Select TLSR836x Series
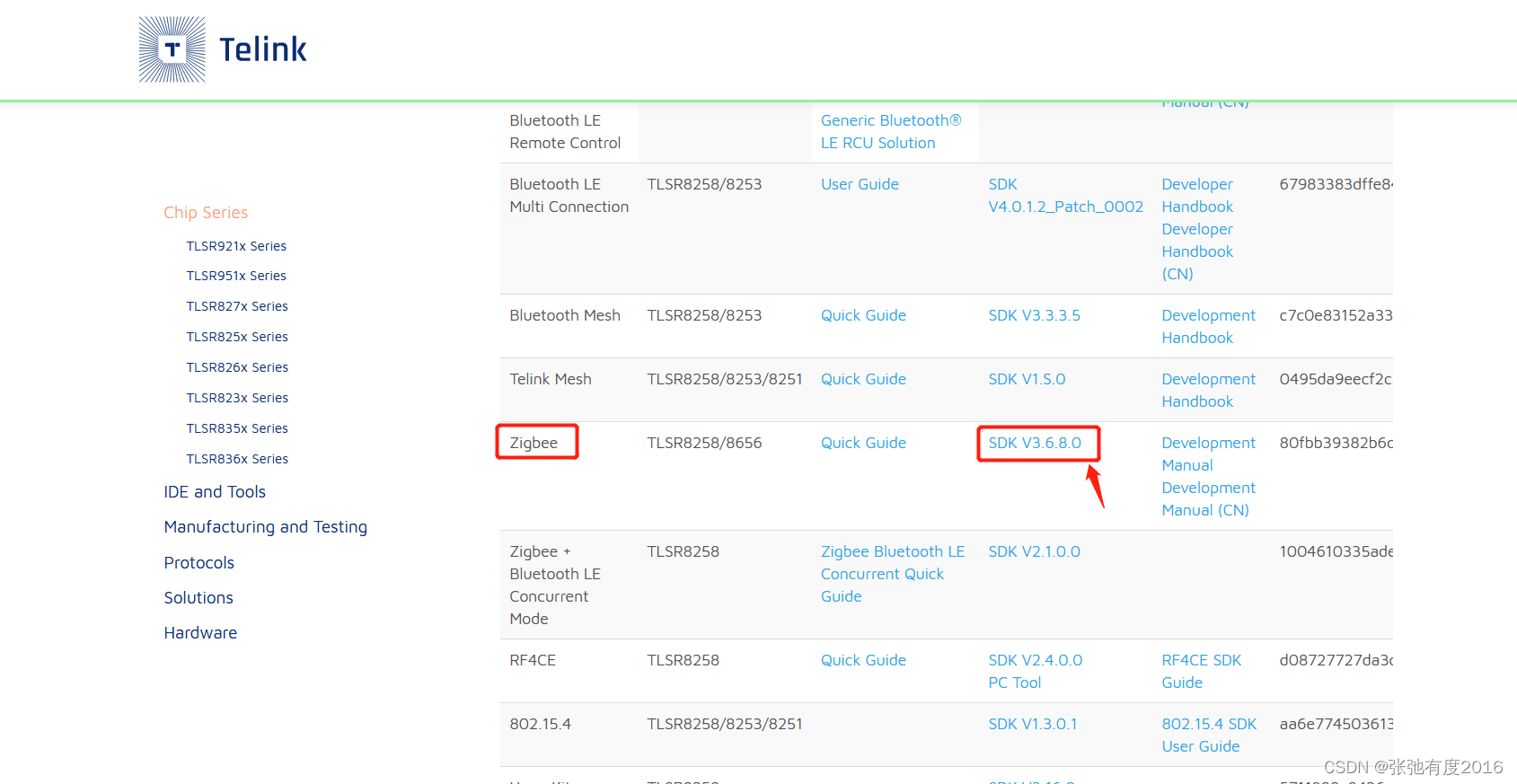This screenshot has width=1517, height=784. click(237, 459)
